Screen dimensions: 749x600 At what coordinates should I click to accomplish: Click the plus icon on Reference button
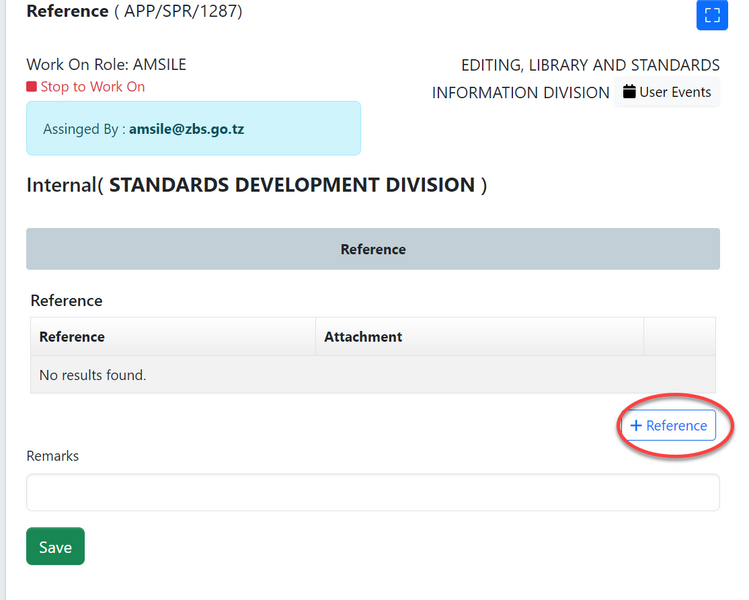point(636,425)
